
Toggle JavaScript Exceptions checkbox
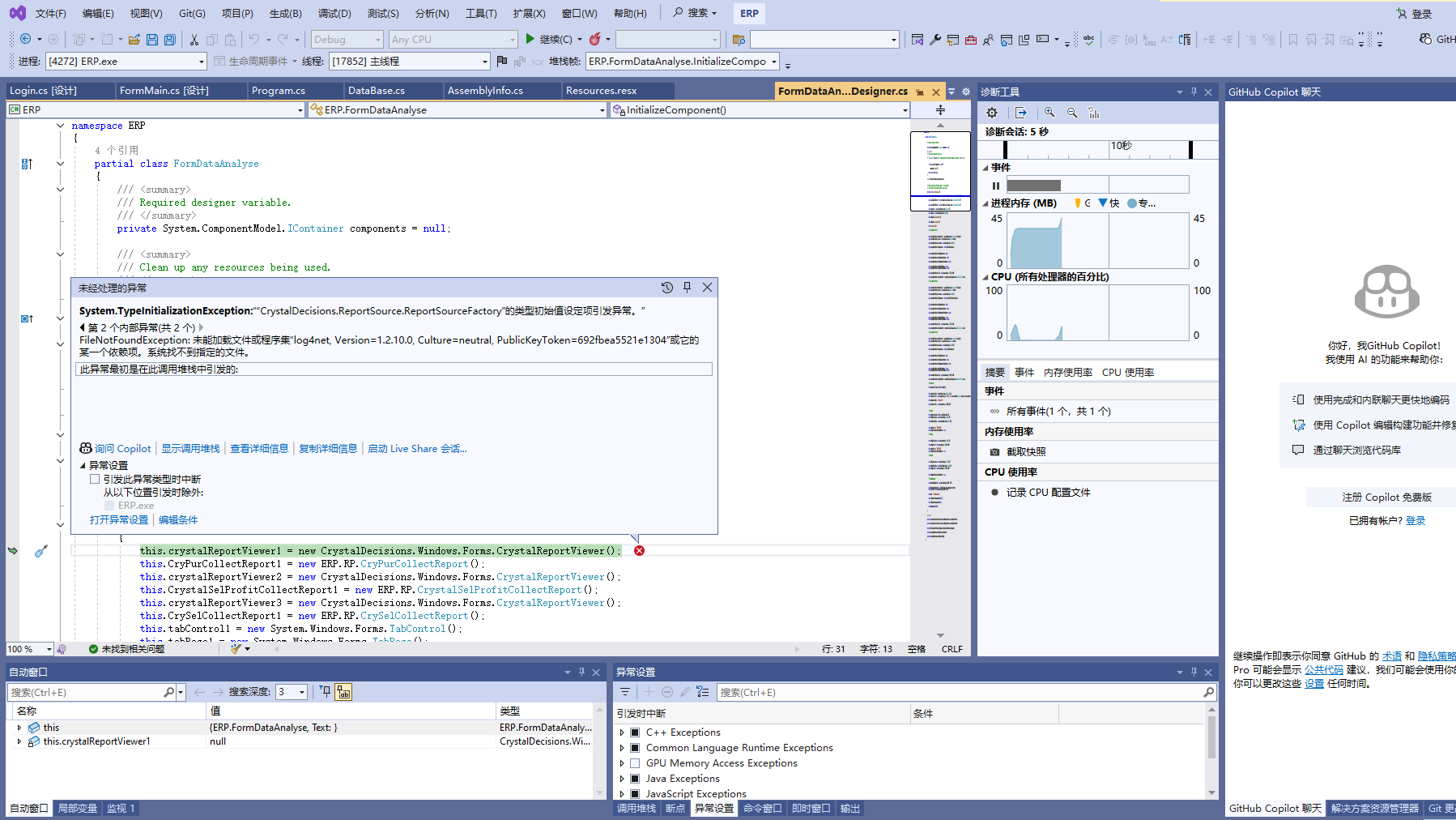click(x=635, y=794)
